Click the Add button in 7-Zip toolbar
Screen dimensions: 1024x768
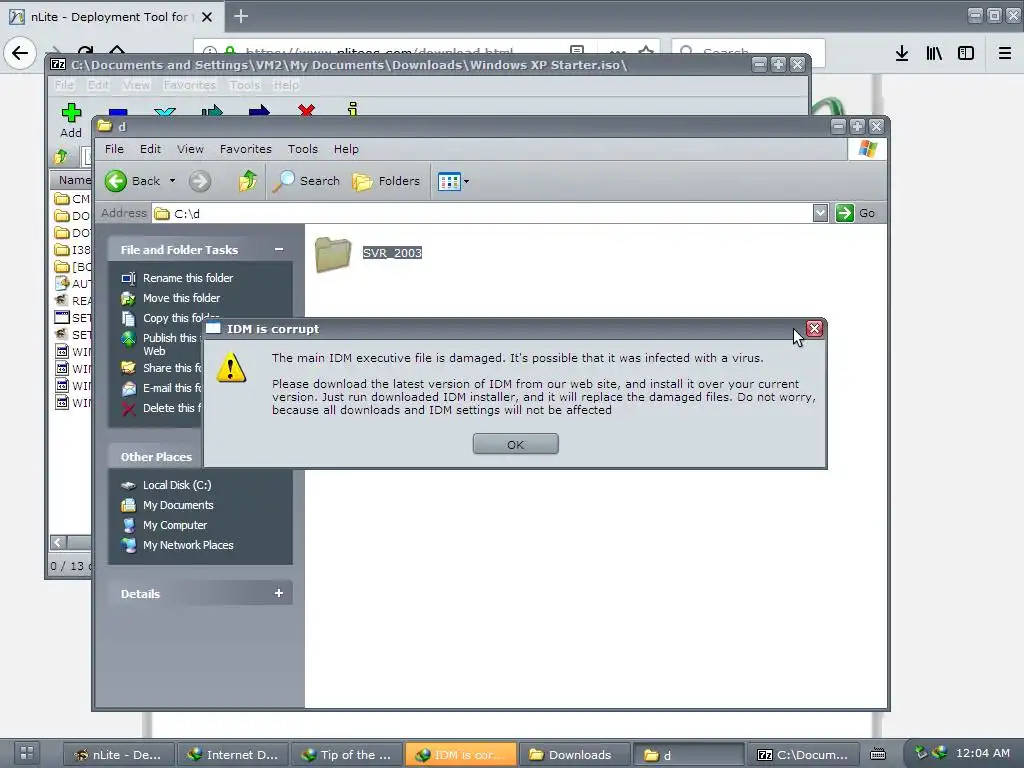[x=71, y=121]
